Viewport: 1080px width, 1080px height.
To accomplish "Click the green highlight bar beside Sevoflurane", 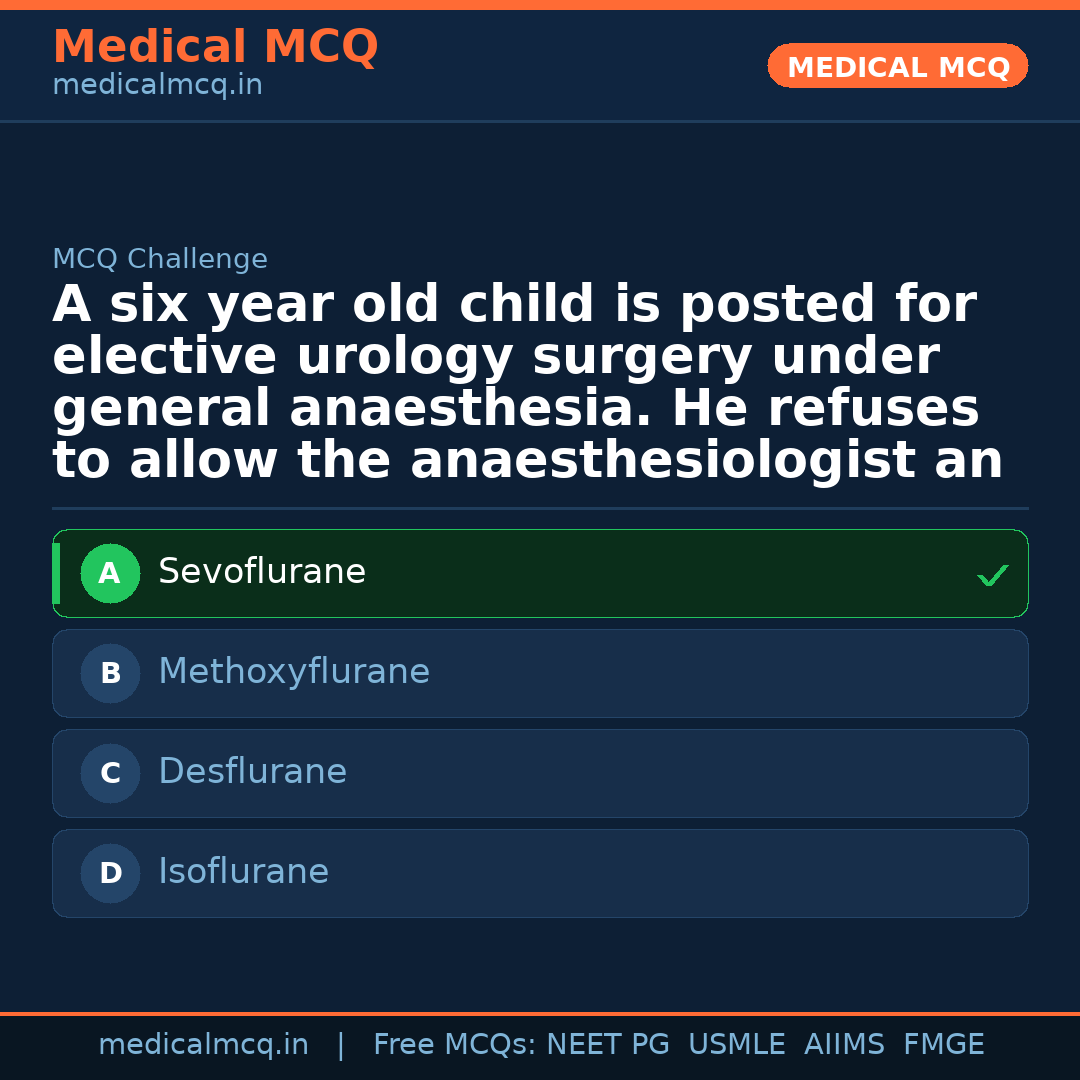I will point(57,573).
